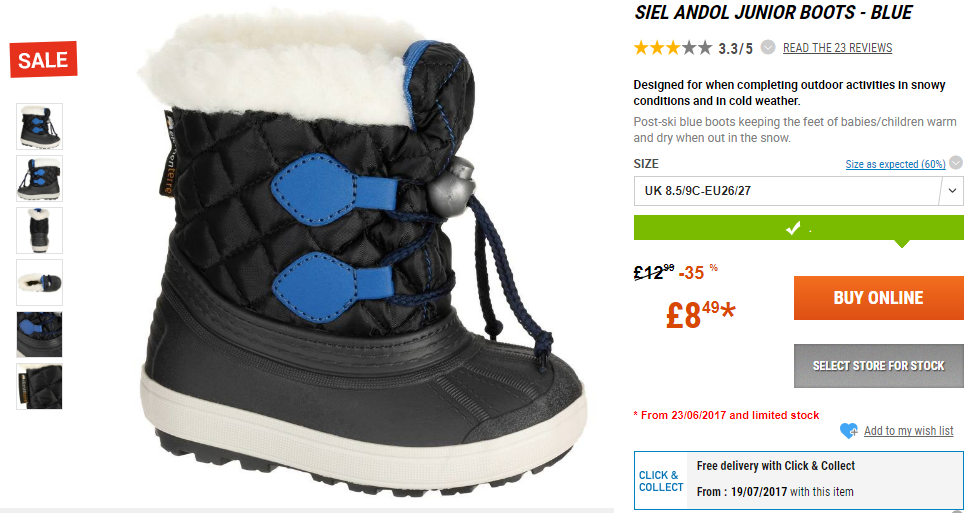Open READ THE 23 REVIEWS link
The image size is (969, 513).
pyautogui.click(x=837, y=48)
